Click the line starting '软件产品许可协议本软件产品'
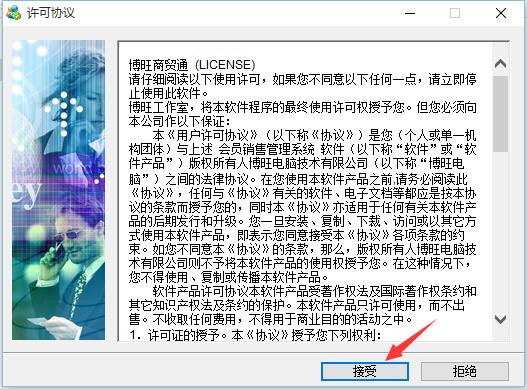The width and height of the screenshot is (527, 389). pos(315,291)
